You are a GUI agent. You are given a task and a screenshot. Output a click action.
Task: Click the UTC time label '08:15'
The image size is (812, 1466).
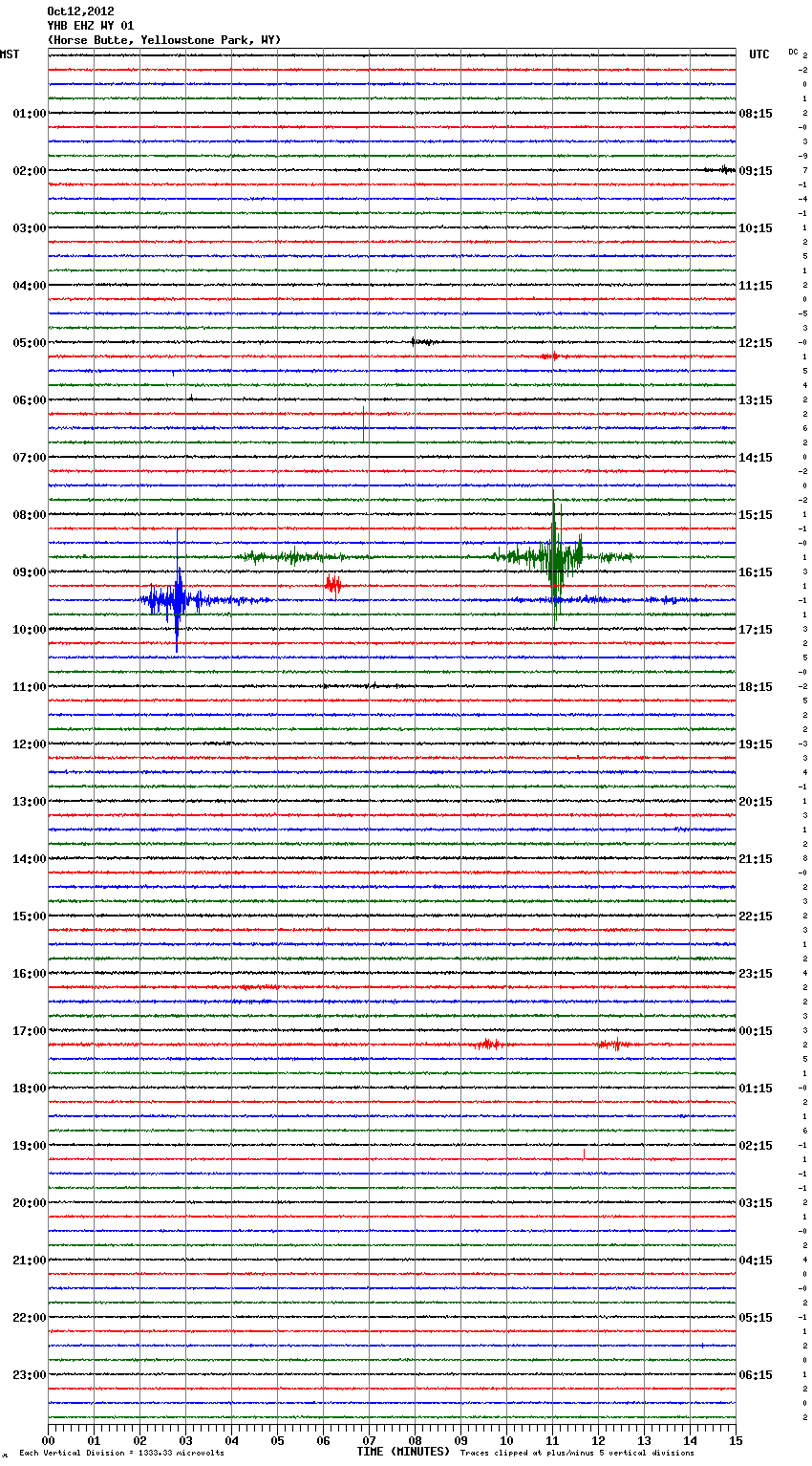pos(756,114)
